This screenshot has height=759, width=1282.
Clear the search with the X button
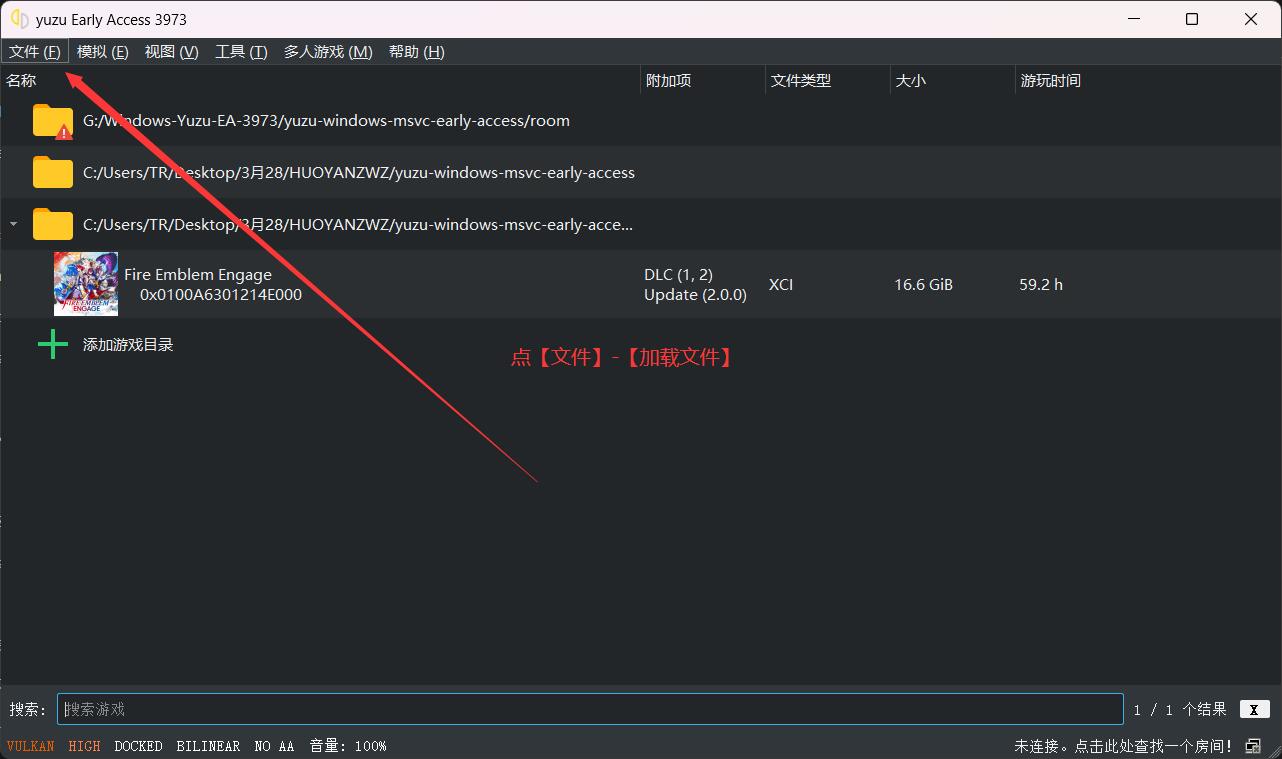coord(1255,709)
